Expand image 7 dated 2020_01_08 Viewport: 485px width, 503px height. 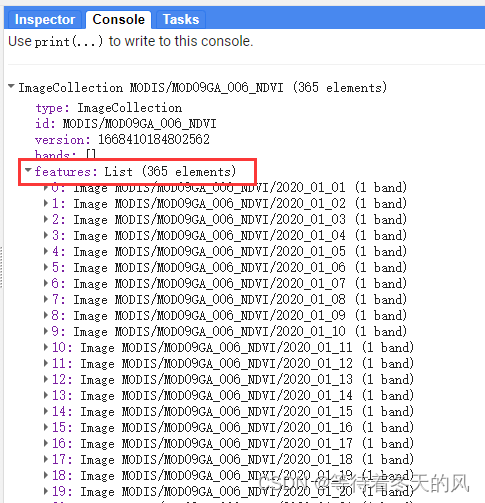pyautogui.click(x=46, y=299)
